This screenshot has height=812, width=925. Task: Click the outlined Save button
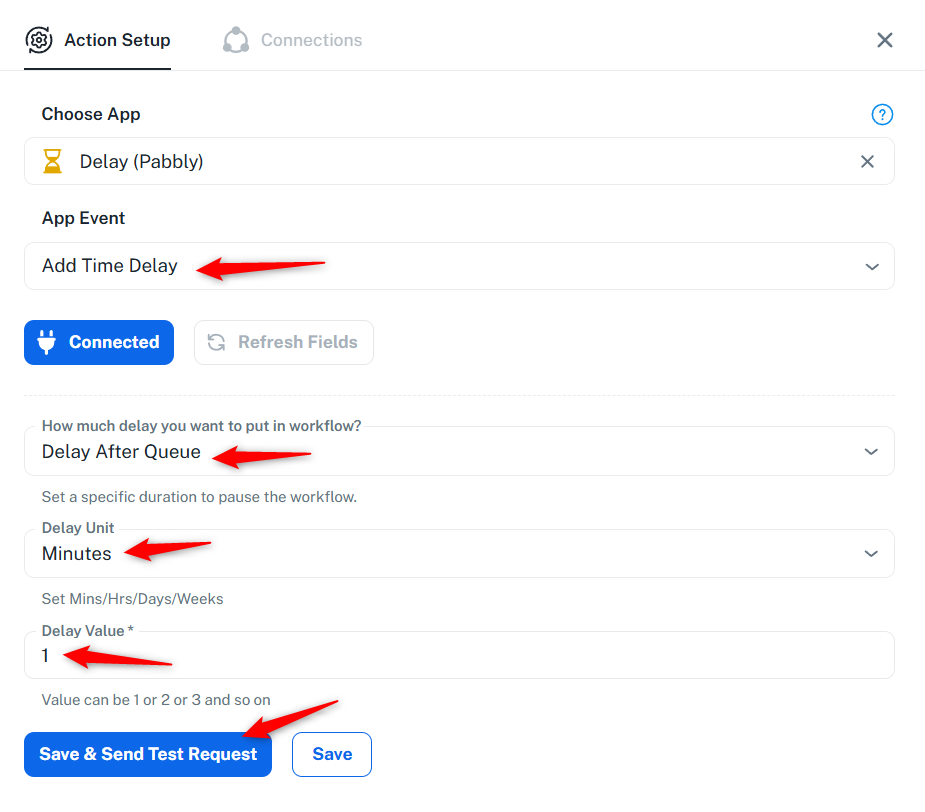coord(332,754)
